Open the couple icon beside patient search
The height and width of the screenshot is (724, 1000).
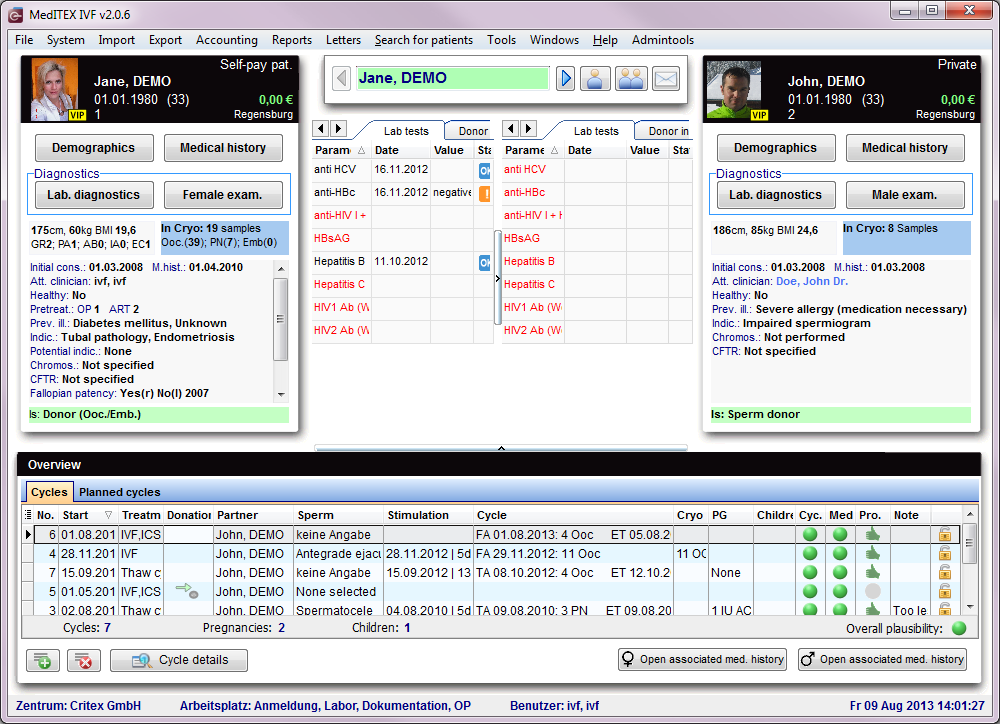[x=631, y=78]
